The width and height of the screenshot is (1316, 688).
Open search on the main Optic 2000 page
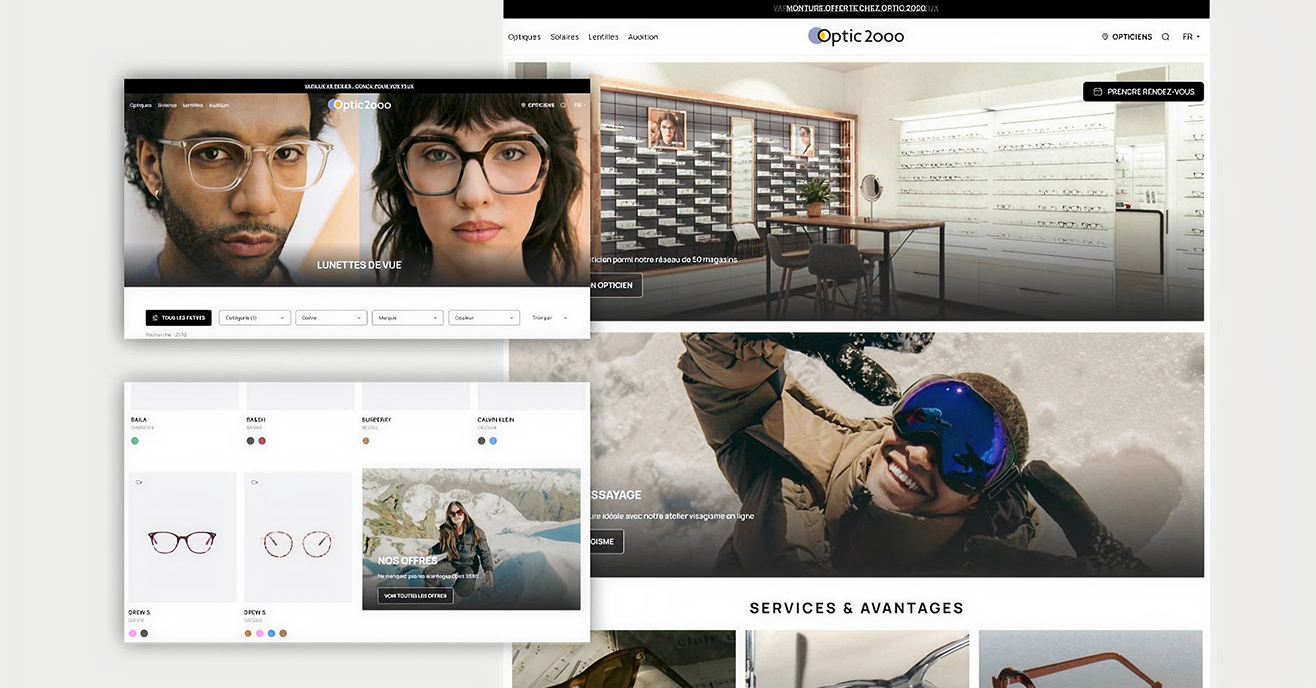point(1165,37)
